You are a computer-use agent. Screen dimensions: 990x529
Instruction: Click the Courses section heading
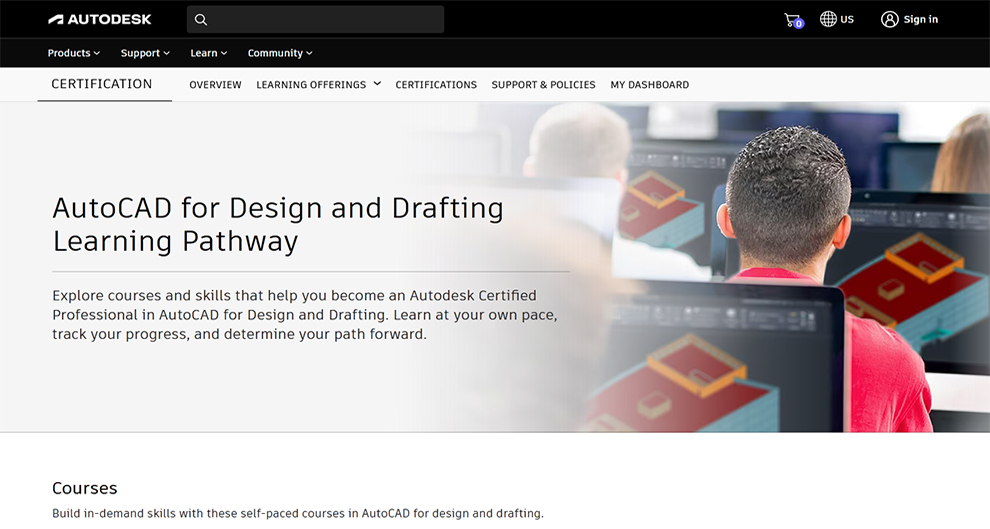tap(85, 488)
